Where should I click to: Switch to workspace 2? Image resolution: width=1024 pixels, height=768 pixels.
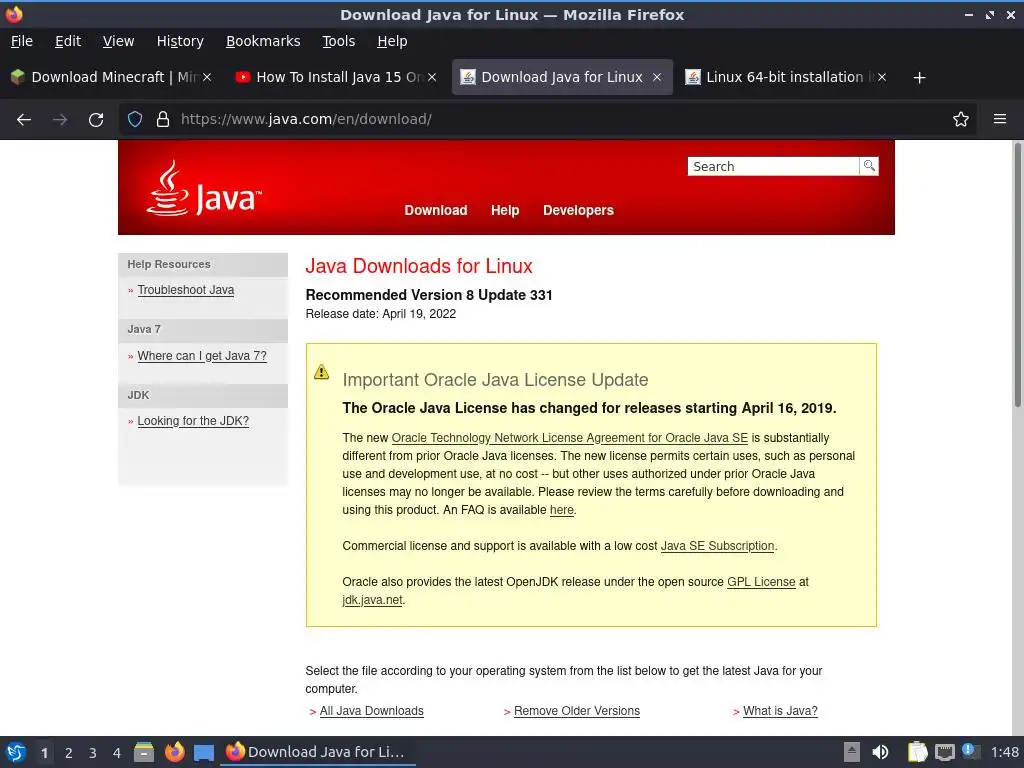pyautogui.click(x=69, y=753)
